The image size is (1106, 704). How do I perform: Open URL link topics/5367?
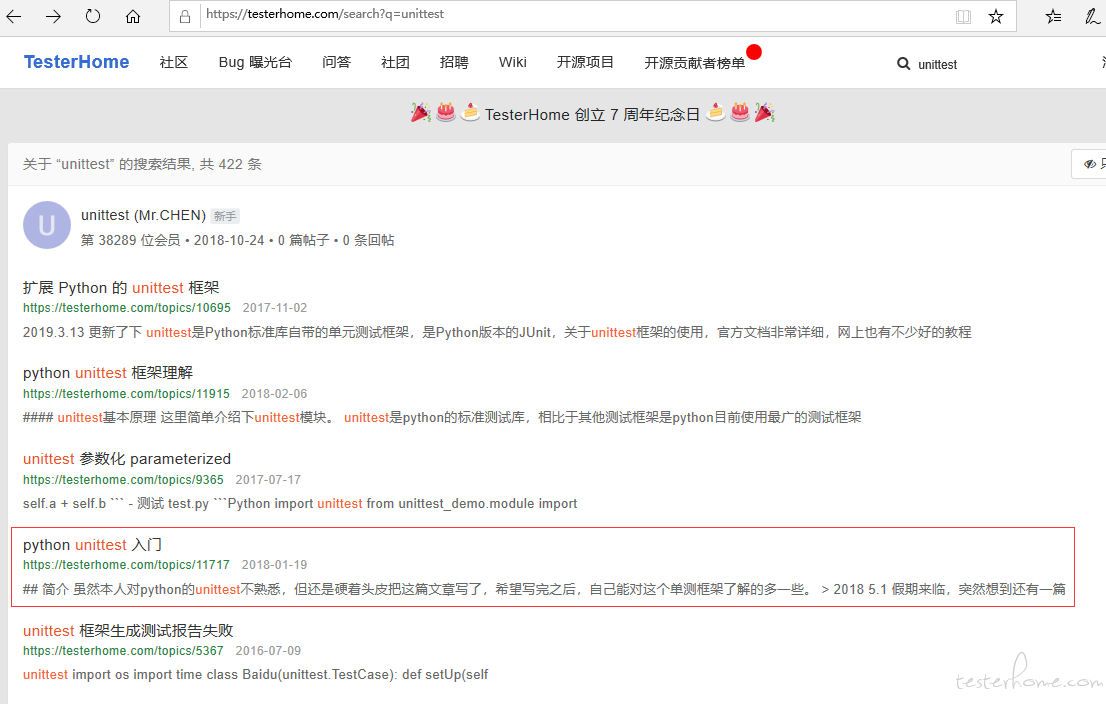tap(123, 650)
